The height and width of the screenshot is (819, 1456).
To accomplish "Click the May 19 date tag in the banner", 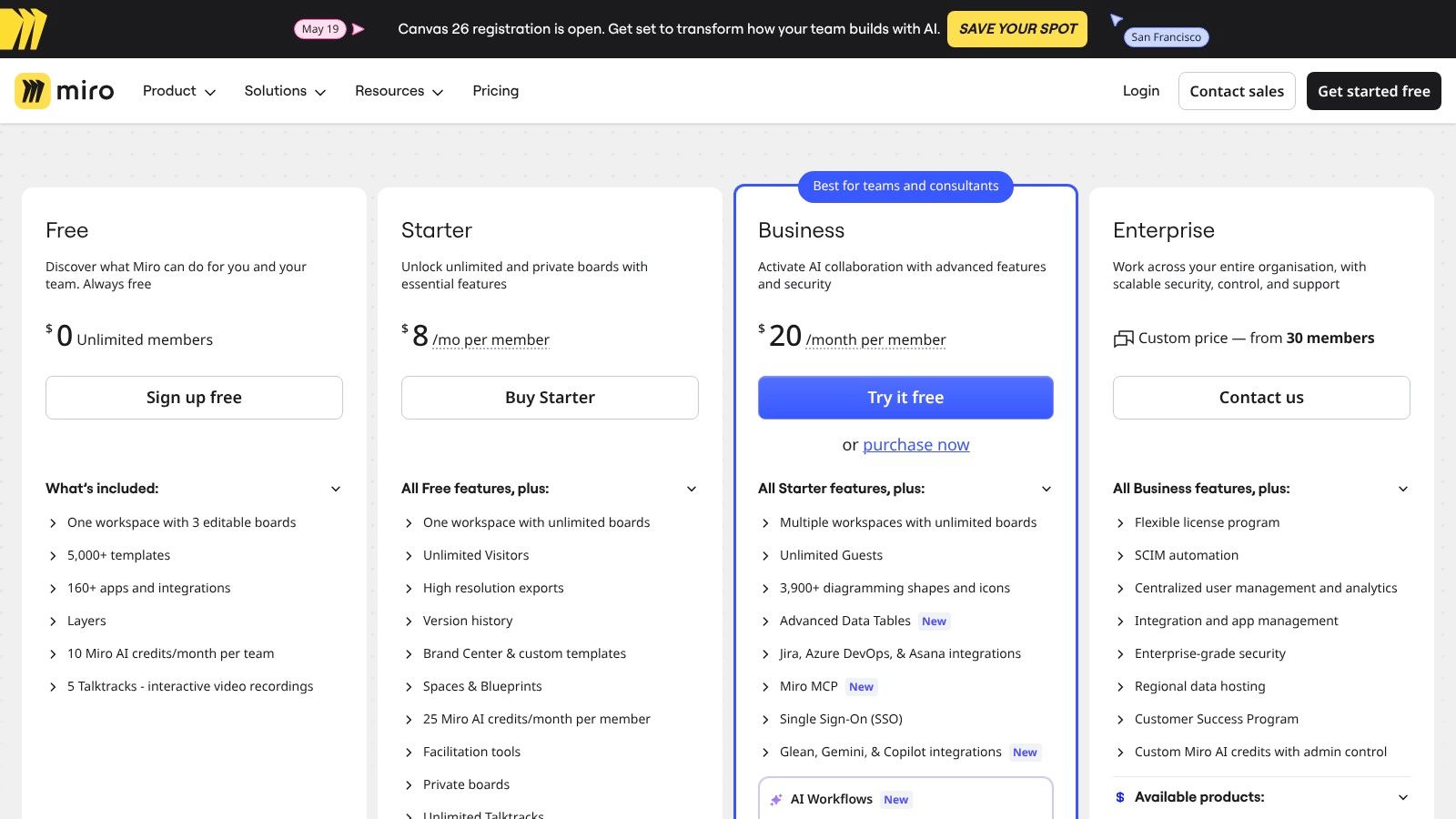I will tap(320, 29).
